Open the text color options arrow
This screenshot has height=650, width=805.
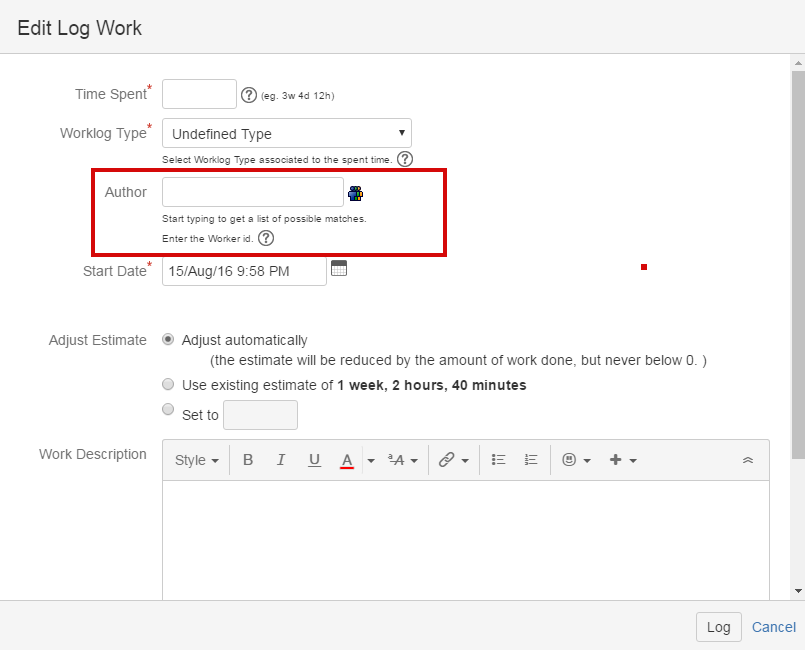coord(371,460)
